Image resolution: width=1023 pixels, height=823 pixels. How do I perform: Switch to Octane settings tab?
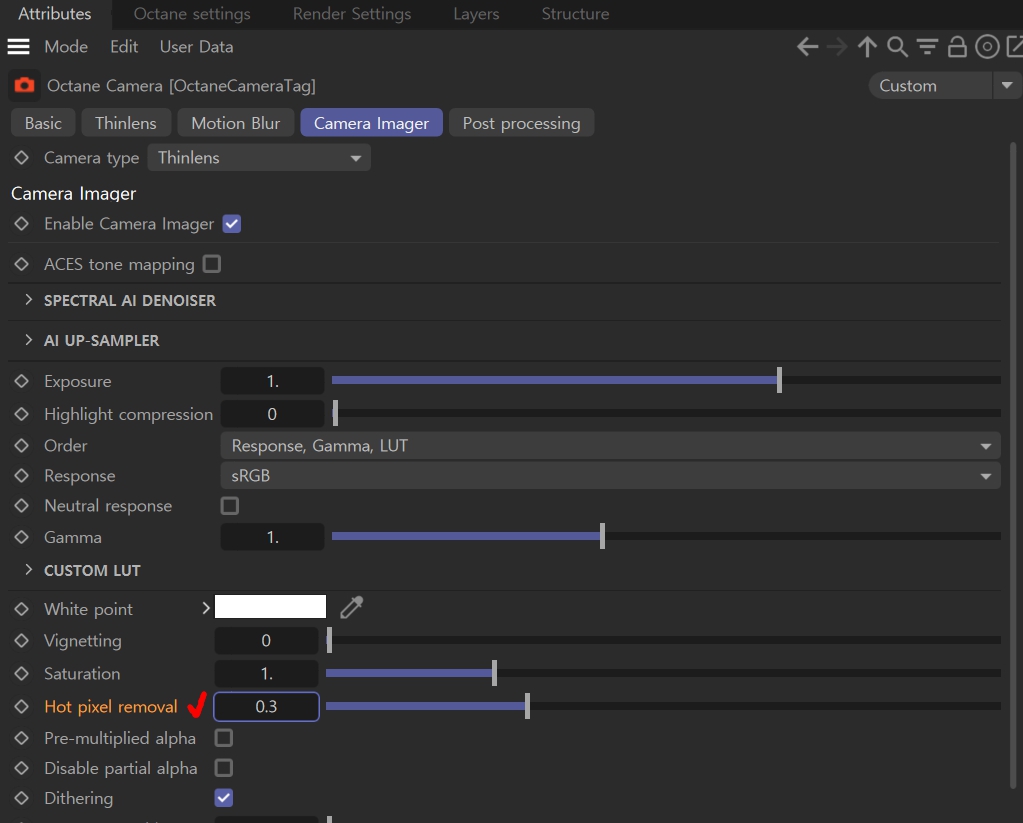192,14
